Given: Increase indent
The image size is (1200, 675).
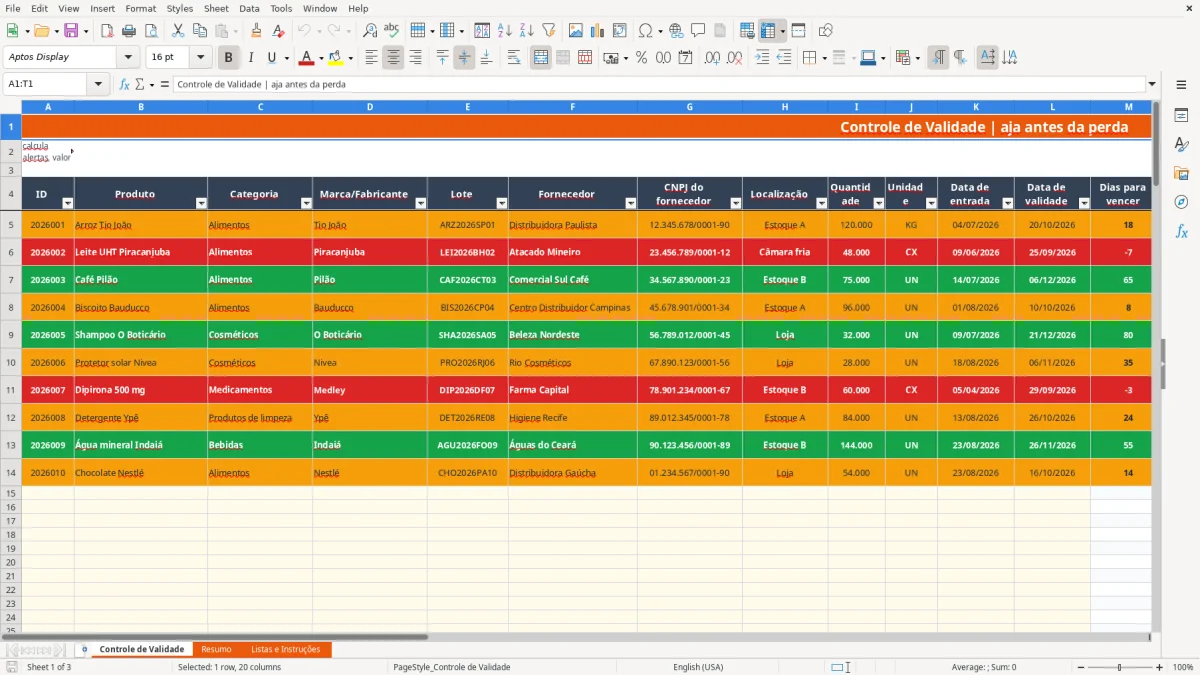Looking at the screenshot, I should tap(762, 58).
